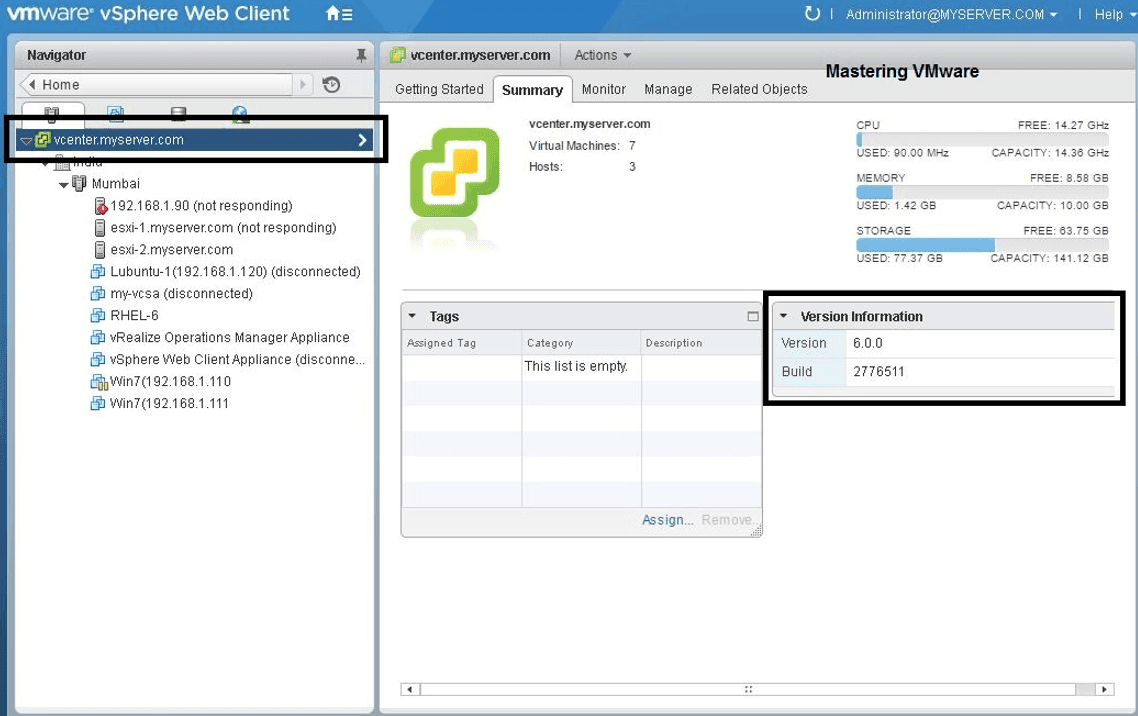Minimize the Tags panel with its square icon
Image resolution: width=1138 pixels, height=716 pixels.
(x=753, y=316)
